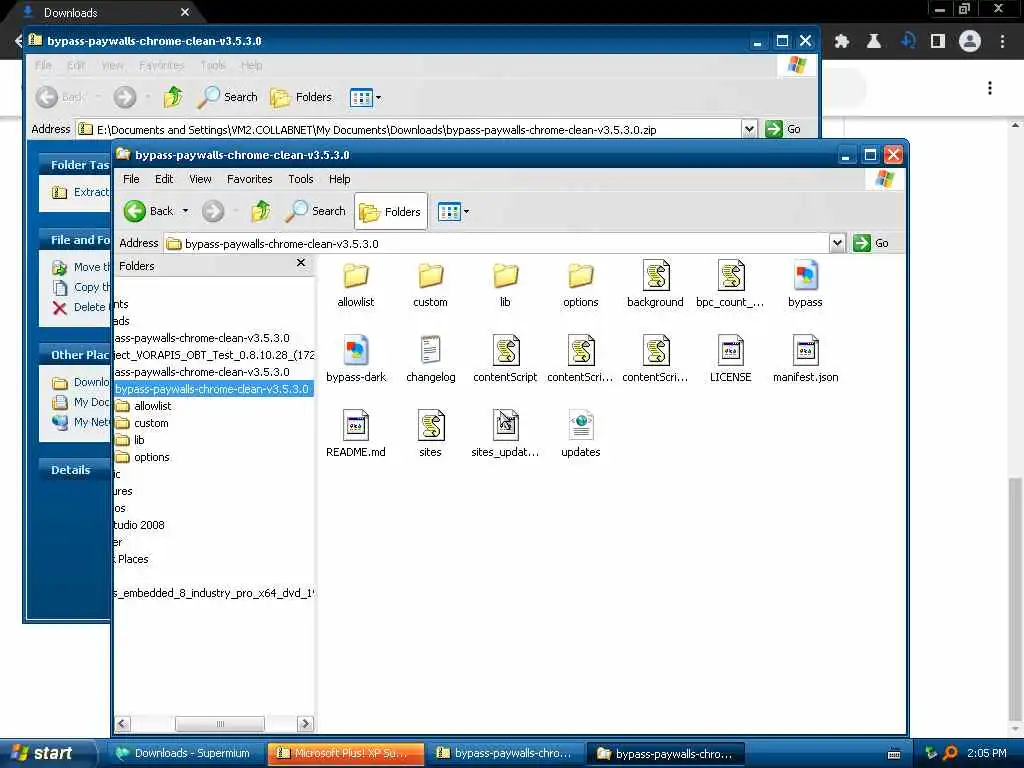
Task: Click the Details header in back window
Action: [71, 470]
